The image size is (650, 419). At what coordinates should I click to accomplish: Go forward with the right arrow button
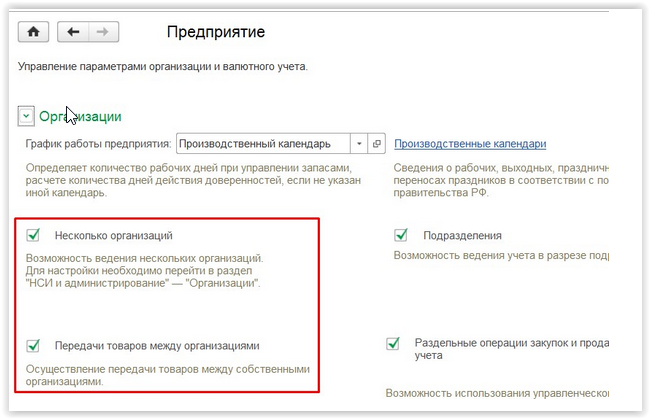[x=100, y=32]
